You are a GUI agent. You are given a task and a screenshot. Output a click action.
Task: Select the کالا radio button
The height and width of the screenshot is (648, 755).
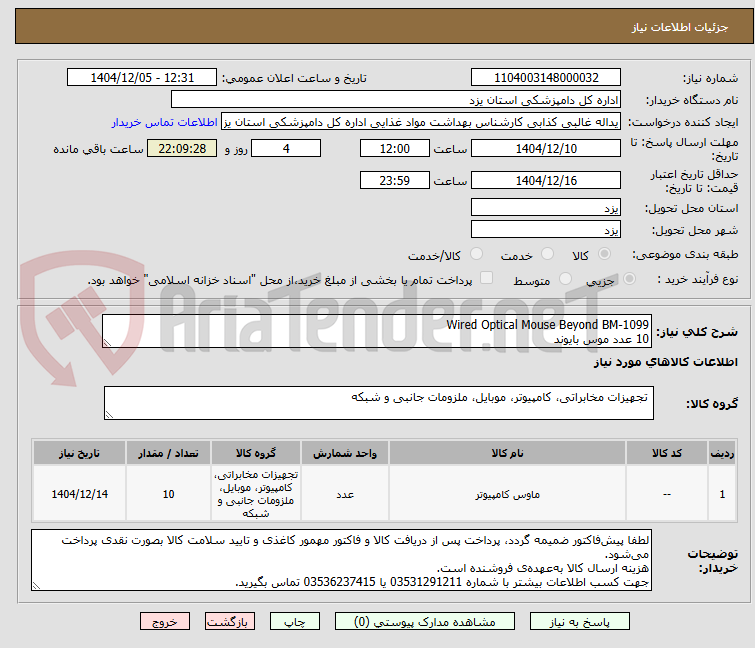coord(604,254)
